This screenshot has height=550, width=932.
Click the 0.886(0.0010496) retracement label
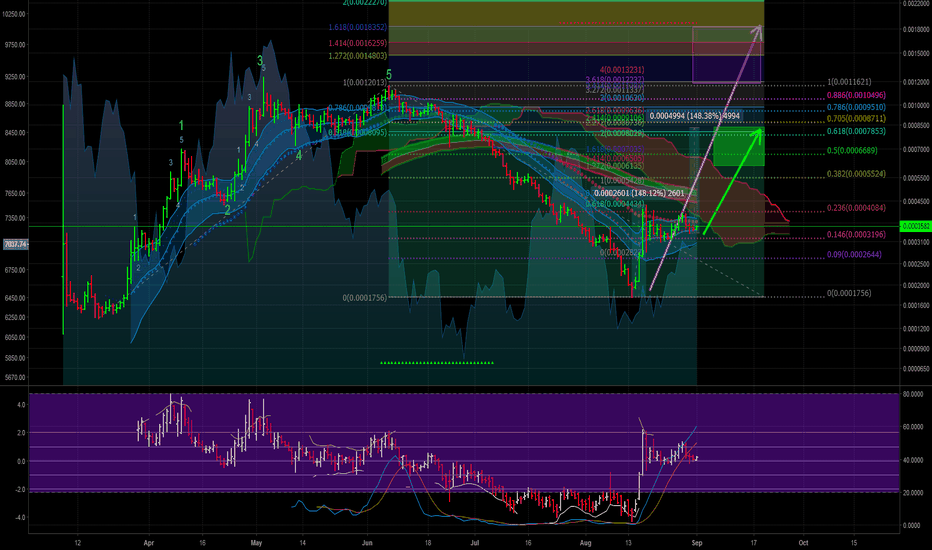pos(856,95)
